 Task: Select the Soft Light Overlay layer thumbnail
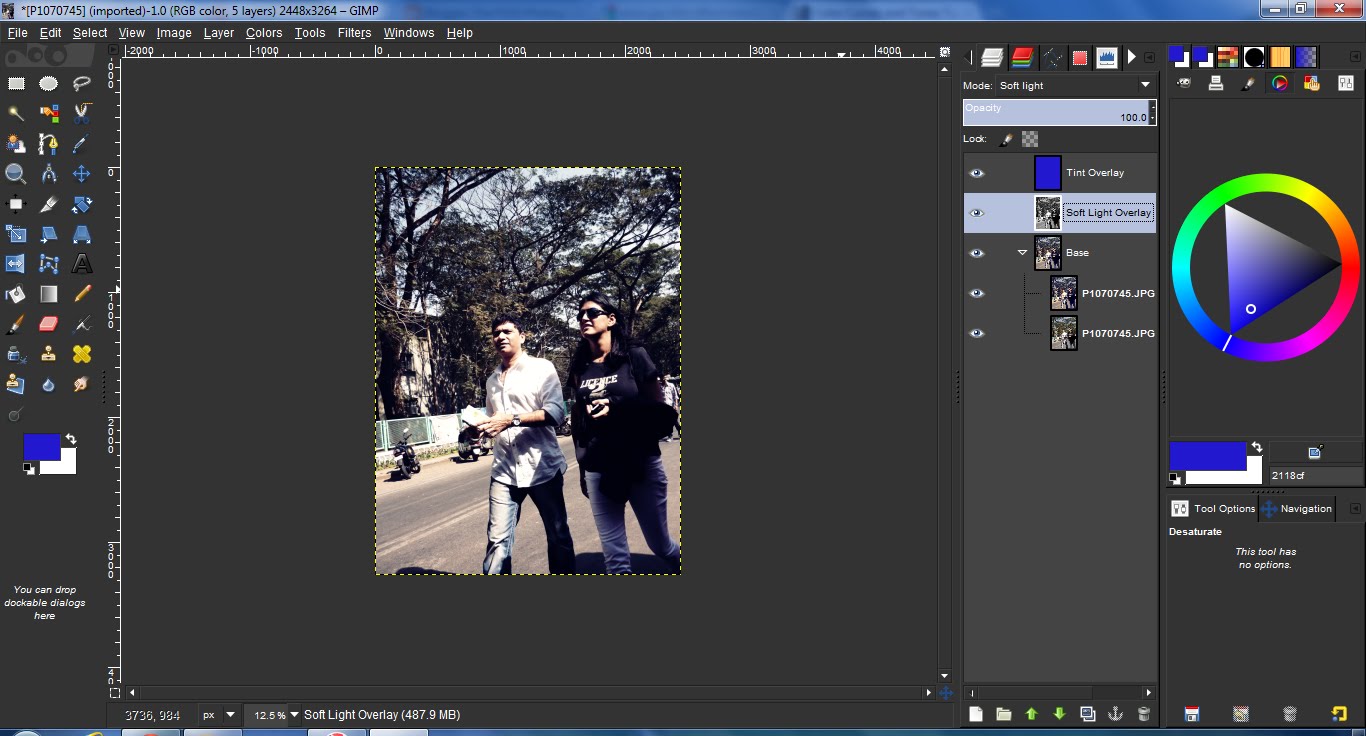(1048, 212)
